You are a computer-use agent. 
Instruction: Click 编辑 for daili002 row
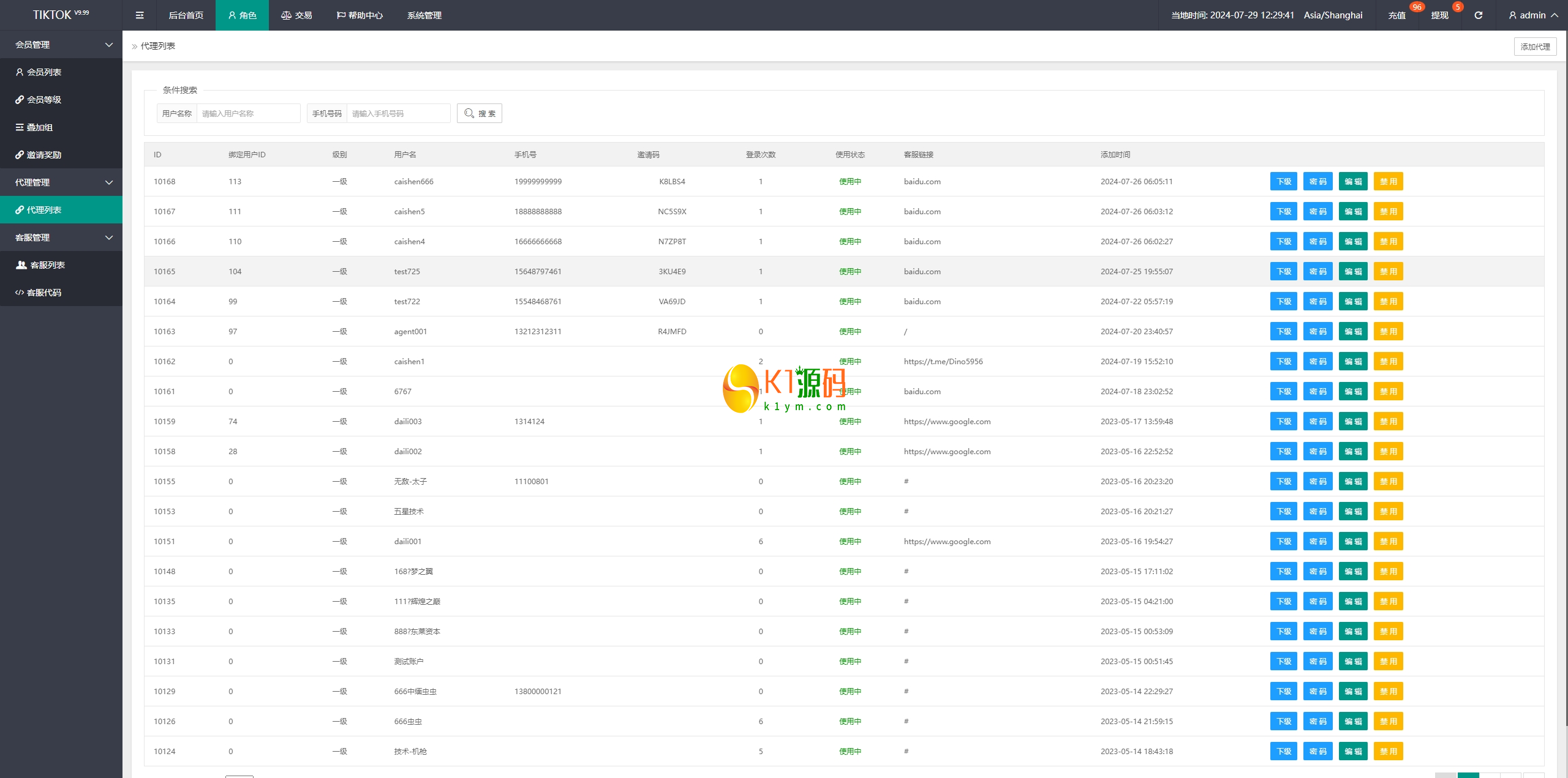point(1353,452)
